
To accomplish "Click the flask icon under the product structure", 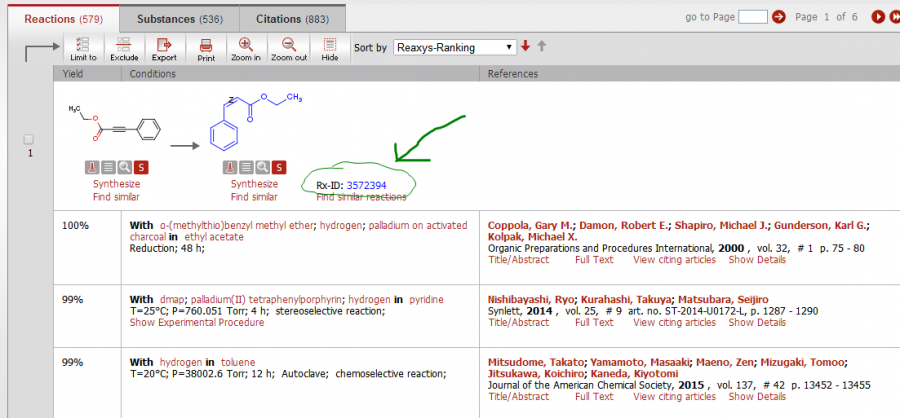I will (230, 167).
